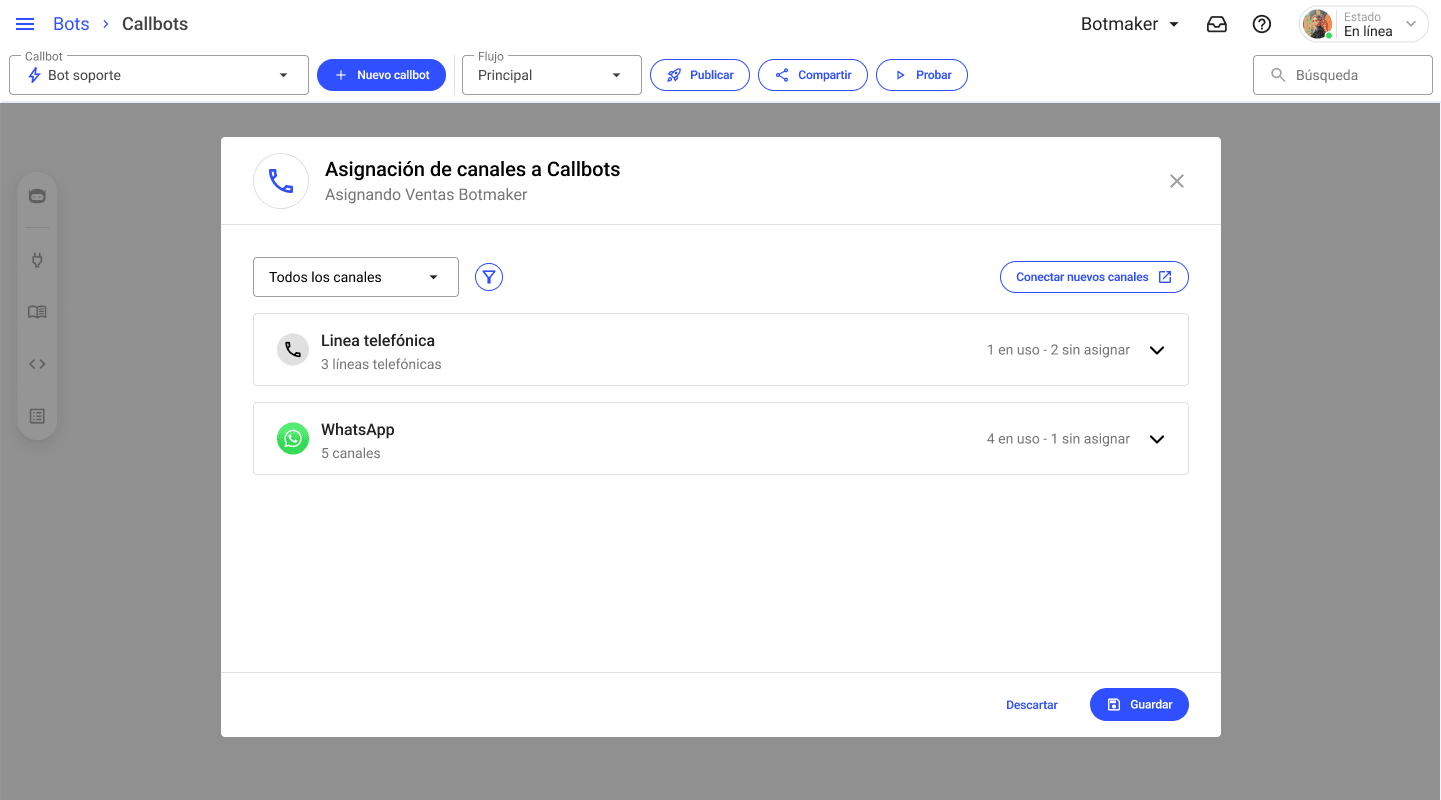
Task: Click the '1 en uso - 2 sin asignar' text
Action: [1058, 350]
